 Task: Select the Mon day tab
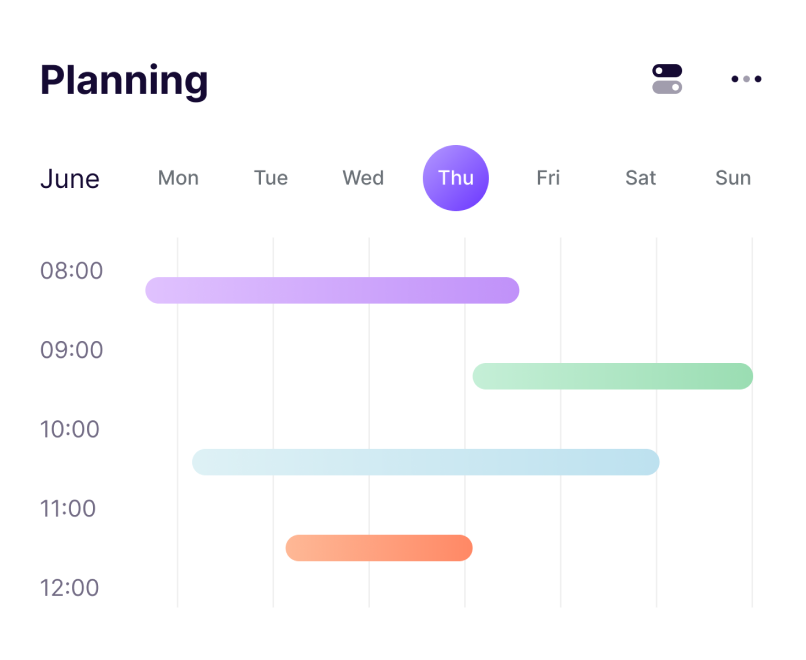pos(178,178)
